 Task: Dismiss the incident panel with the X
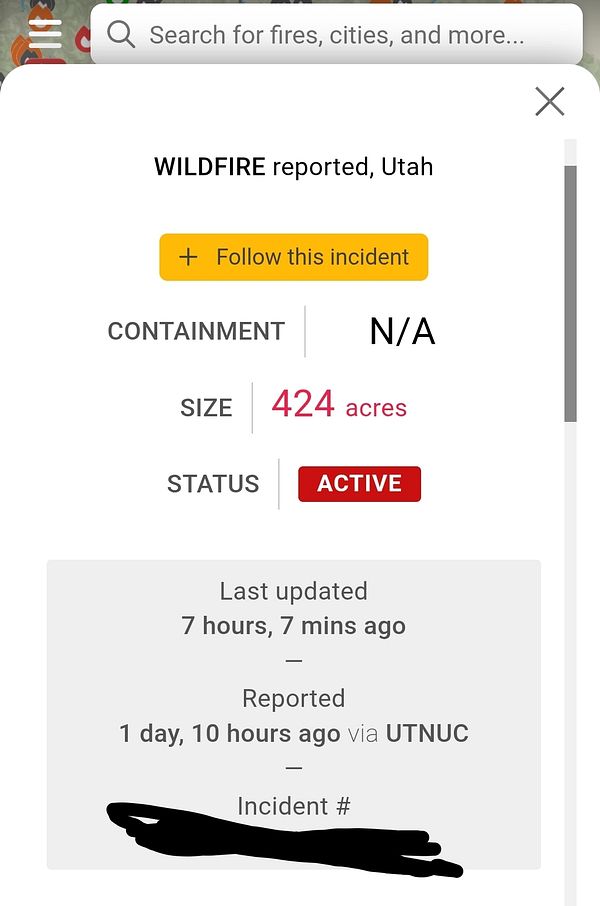[x=549, y=101]
